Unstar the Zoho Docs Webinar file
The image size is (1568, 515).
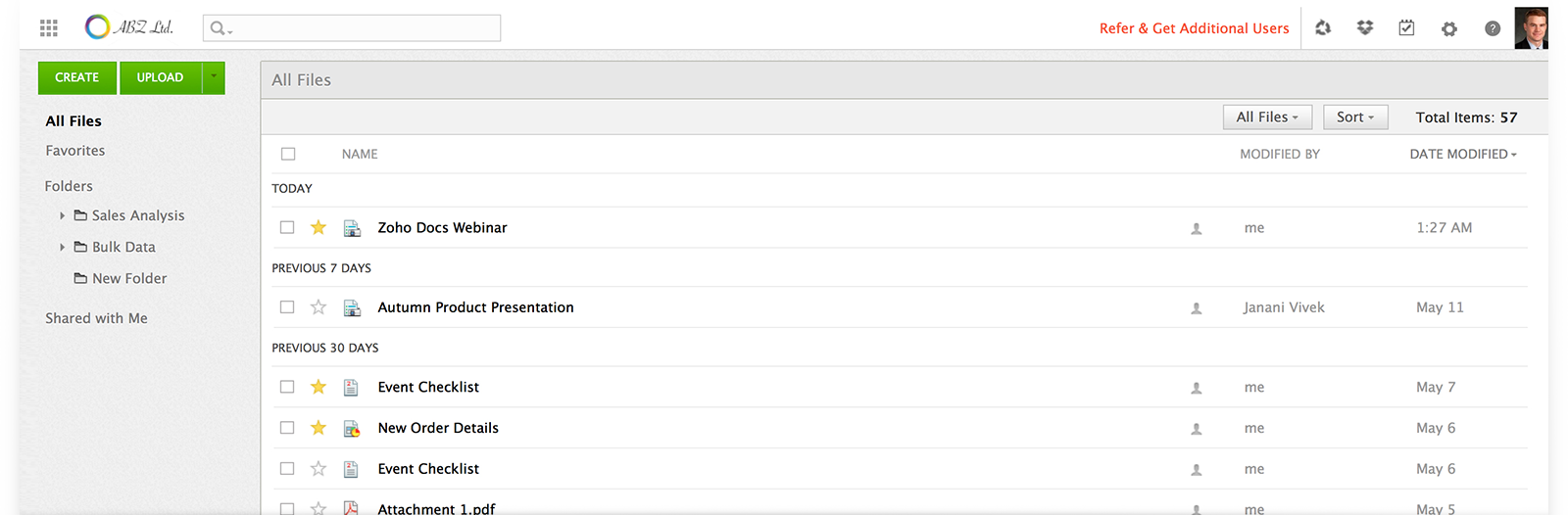318,227
